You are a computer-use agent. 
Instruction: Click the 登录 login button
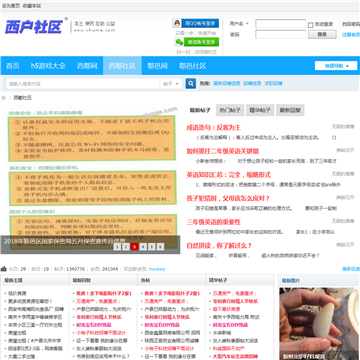[322, 34]
